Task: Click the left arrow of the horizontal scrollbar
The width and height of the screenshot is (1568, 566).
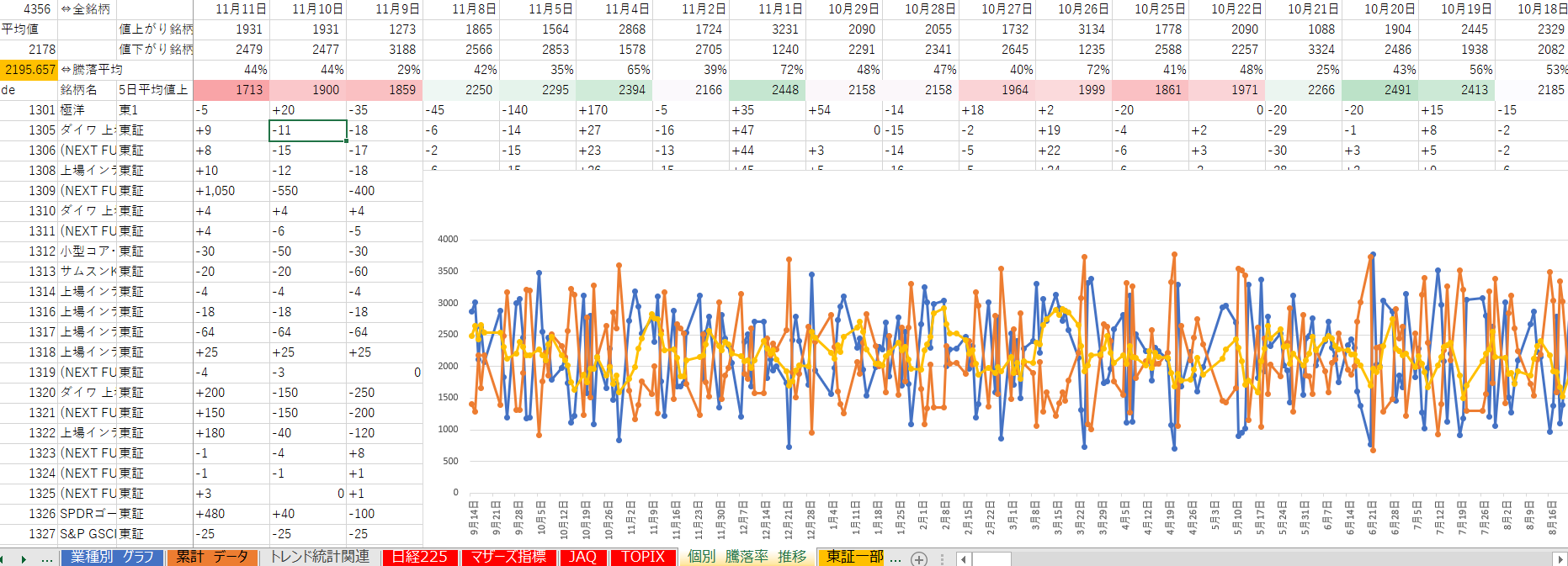Action: [x=964, y=558]
